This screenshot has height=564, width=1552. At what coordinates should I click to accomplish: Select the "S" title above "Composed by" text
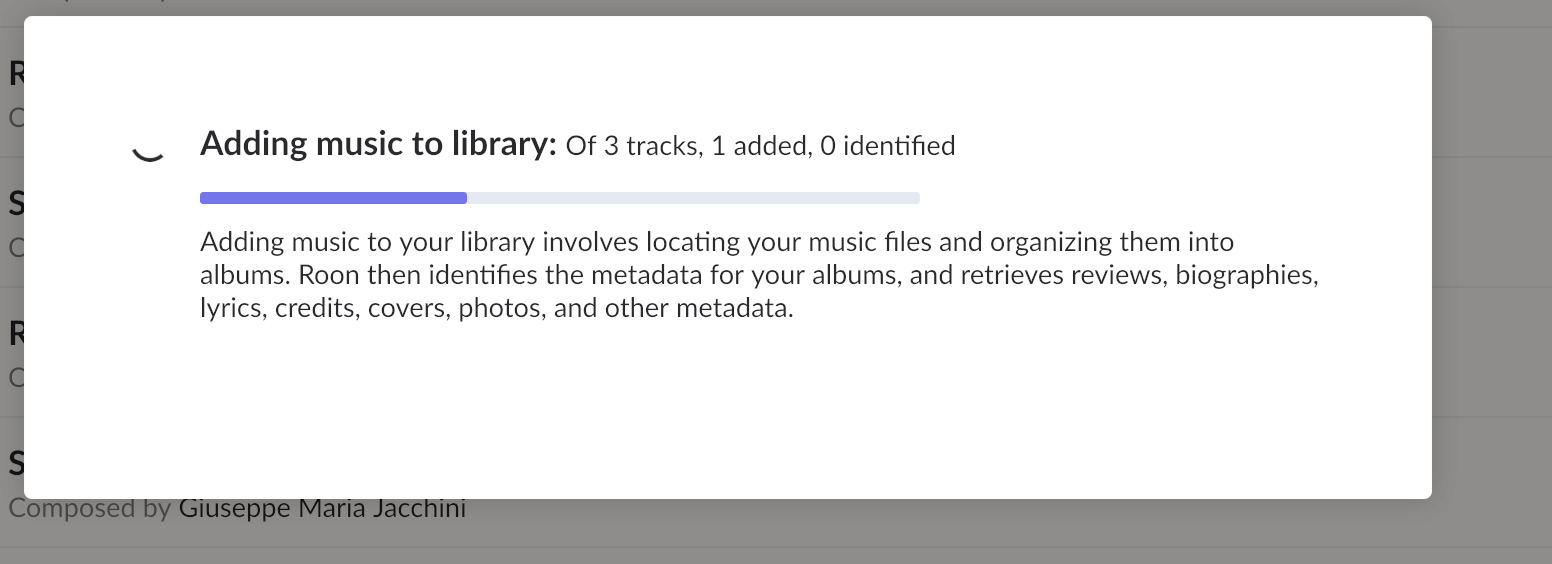(15, 463)
